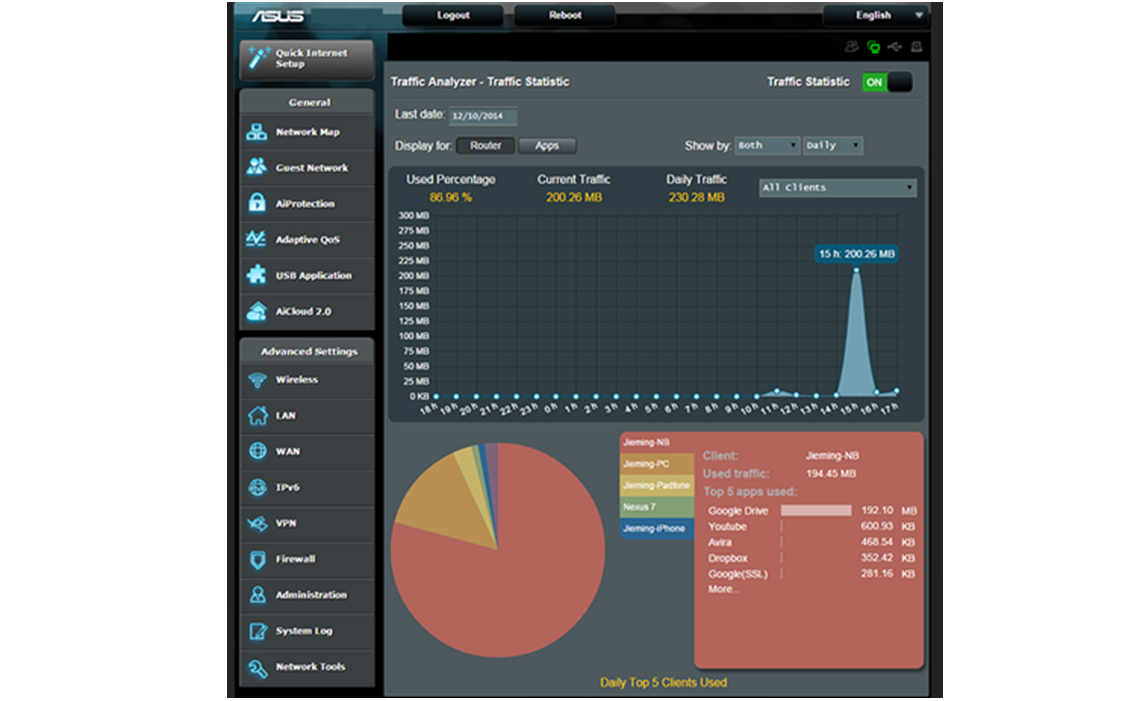Turn off the Traffic Statistic switch

click(x=887, y=82)
